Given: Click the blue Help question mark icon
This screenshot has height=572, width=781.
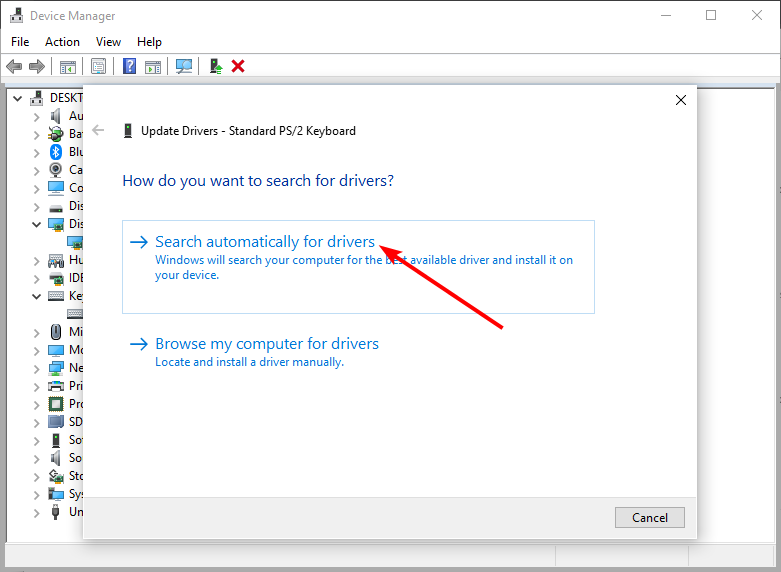Looking at the screenshot, I should pos(129,66).
